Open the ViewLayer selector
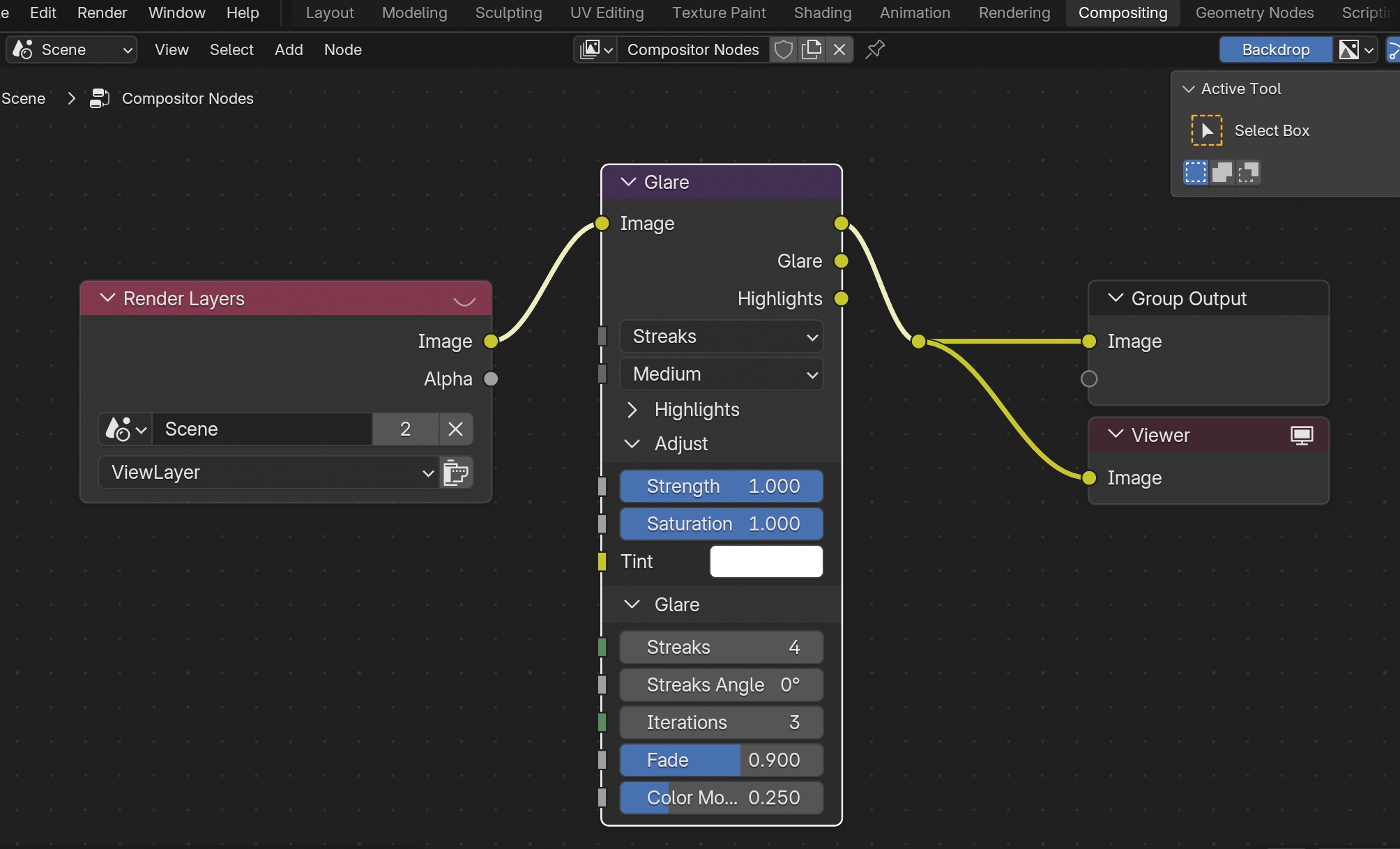 click(269, 473)
